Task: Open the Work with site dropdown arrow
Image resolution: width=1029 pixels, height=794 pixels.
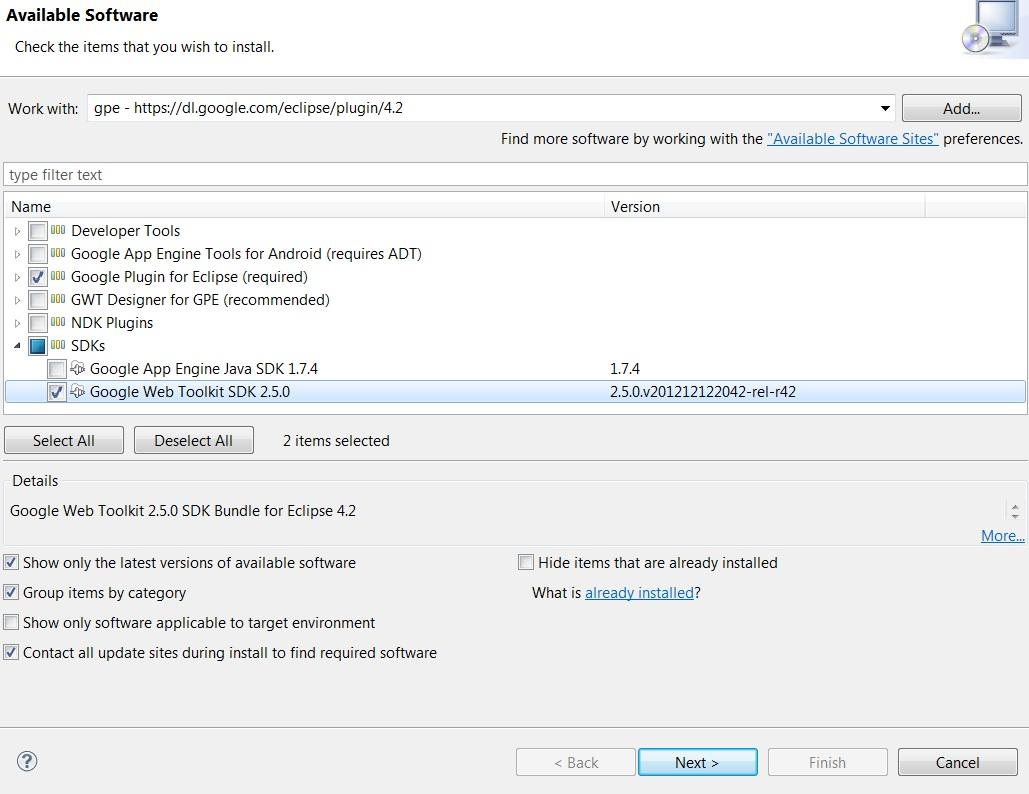Action: (885, 108)
